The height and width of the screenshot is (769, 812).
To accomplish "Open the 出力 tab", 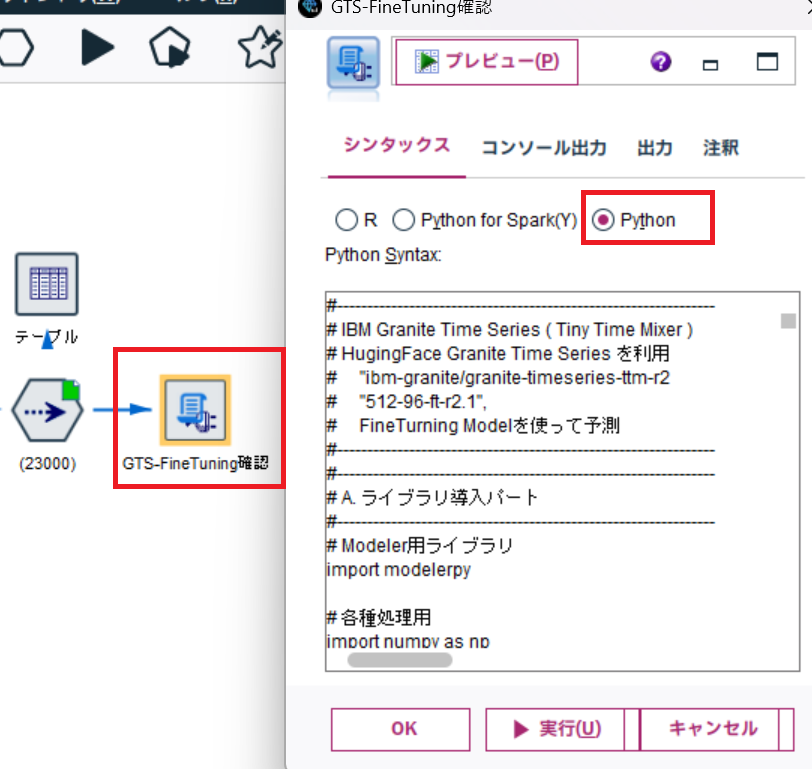I will [x=655, y=148].
